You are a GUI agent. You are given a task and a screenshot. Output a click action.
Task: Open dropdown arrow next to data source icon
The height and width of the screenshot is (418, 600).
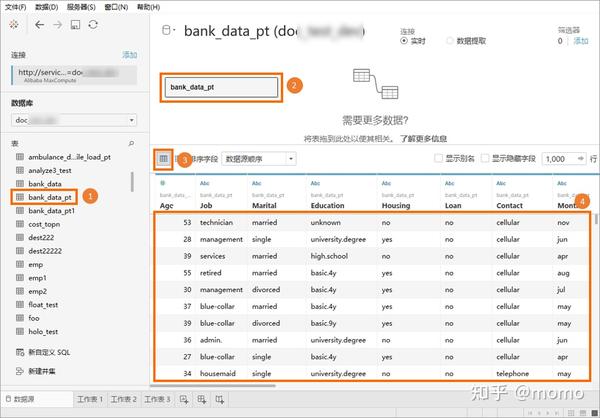[x=174, y=30]
